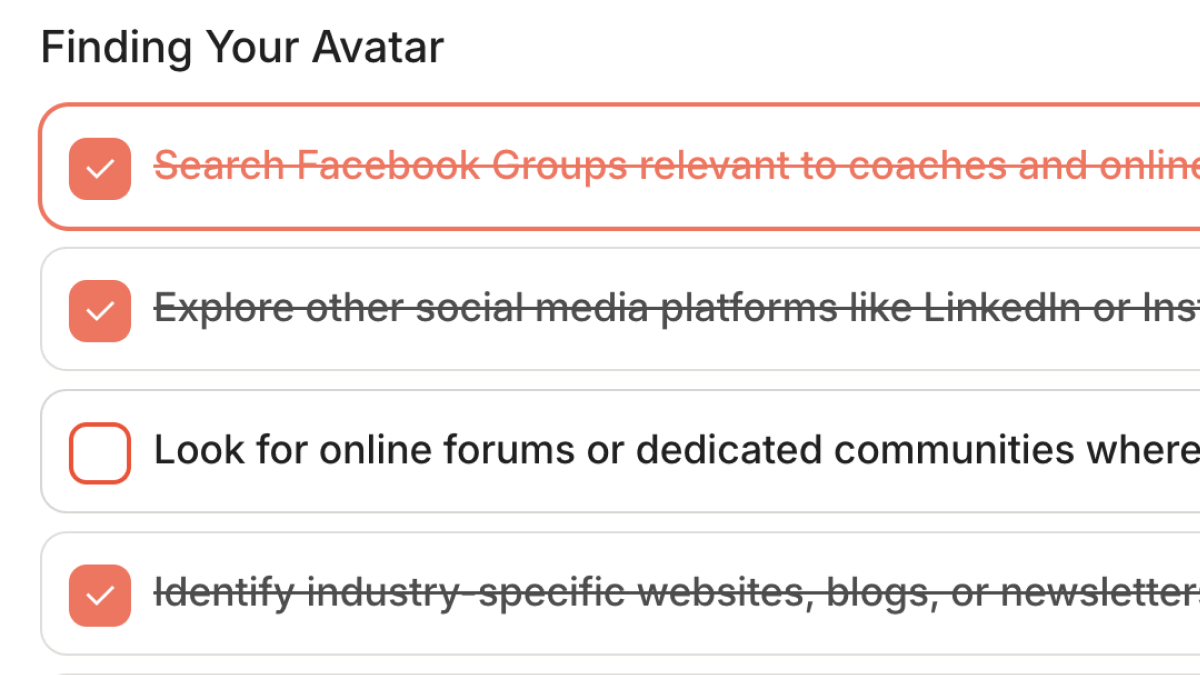Click the word "newsletters" in the fourth task
The width and height of the screenshot is (1200, 675).
(x=1100, y=594)
